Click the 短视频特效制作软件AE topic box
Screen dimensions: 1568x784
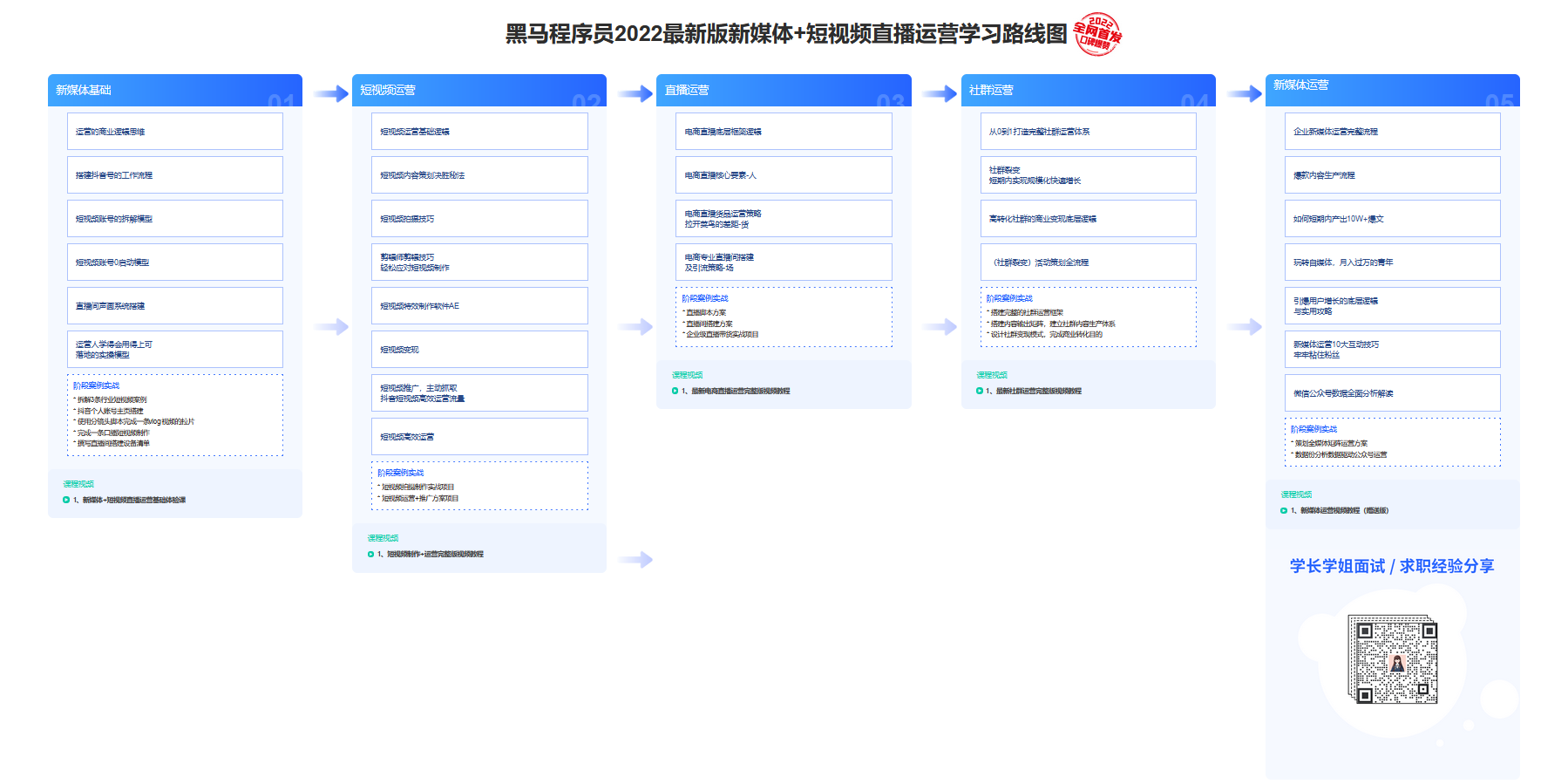pyautogui.click(x=479, y=306)
